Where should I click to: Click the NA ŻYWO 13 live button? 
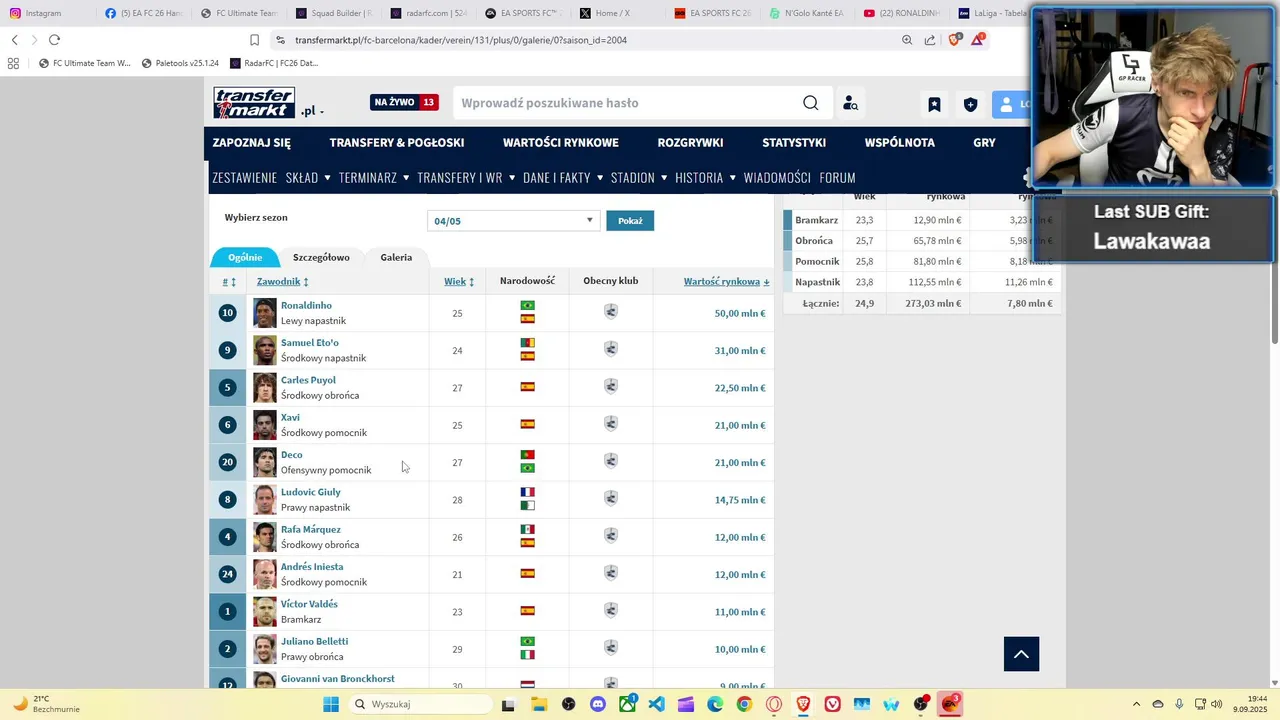pos(404,102)
